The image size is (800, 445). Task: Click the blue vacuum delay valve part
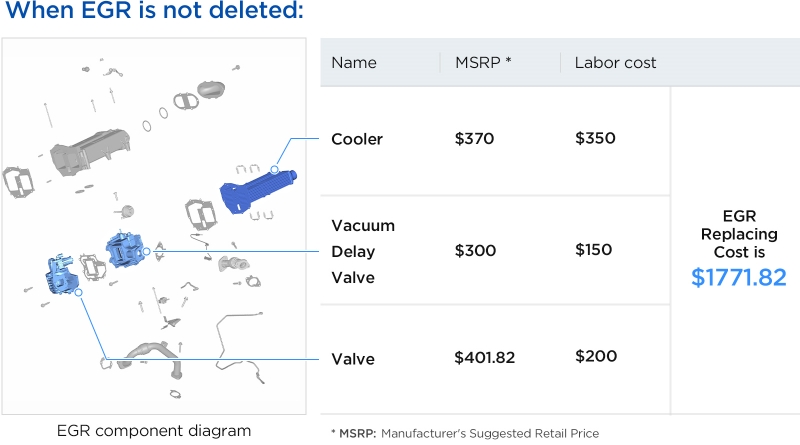pos(124,250)
